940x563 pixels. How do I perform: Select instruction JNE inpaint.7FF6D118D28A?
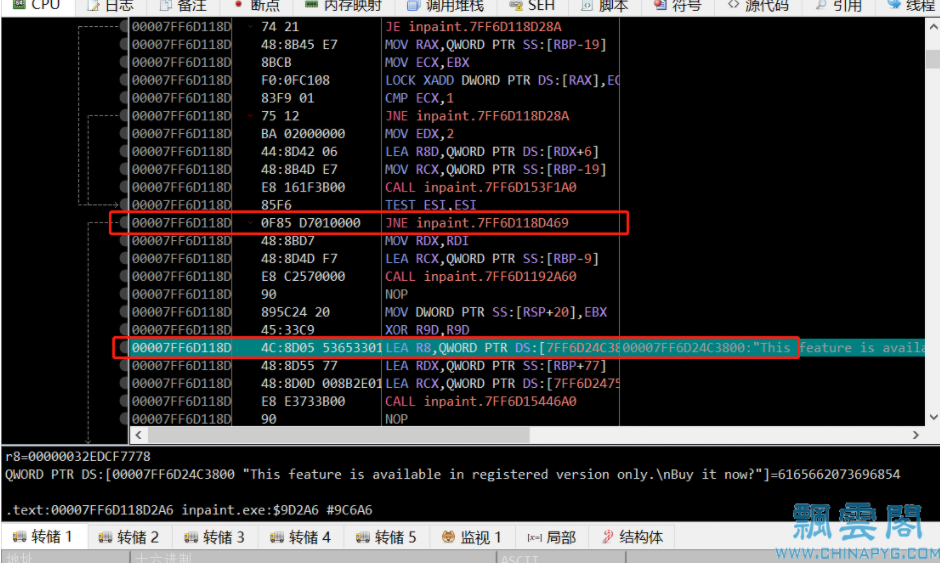[x=477, y=116]
